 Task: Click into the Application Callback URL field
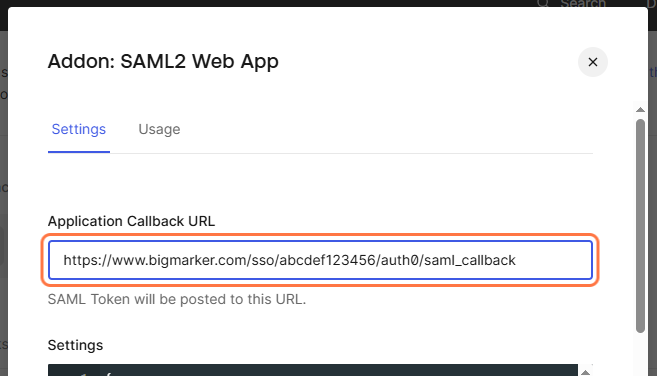coord(320,260)
